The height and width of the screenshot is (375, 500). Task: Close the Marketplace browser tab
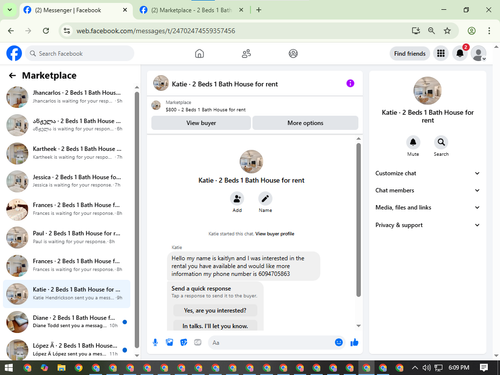point(241,10)
